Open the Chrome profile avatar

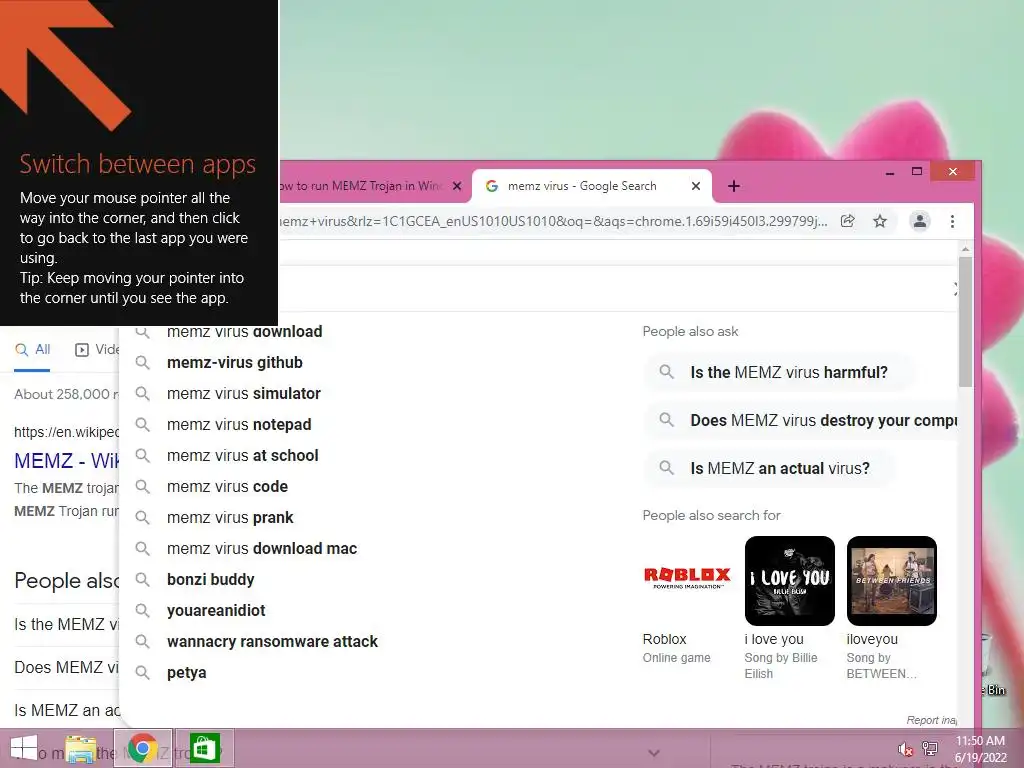pos(920,221)
